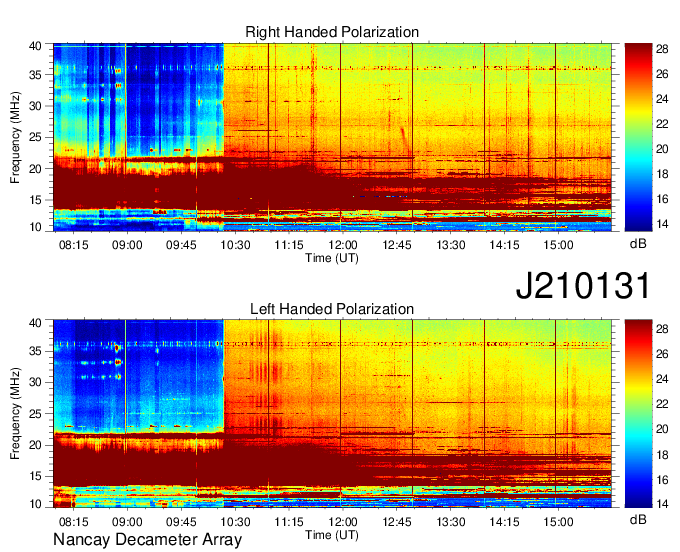The height and width of the screenshot is (552, 680).
Task: Click inside the Left Handed Polarization spectrogram
Action: (x=332, y=414)
